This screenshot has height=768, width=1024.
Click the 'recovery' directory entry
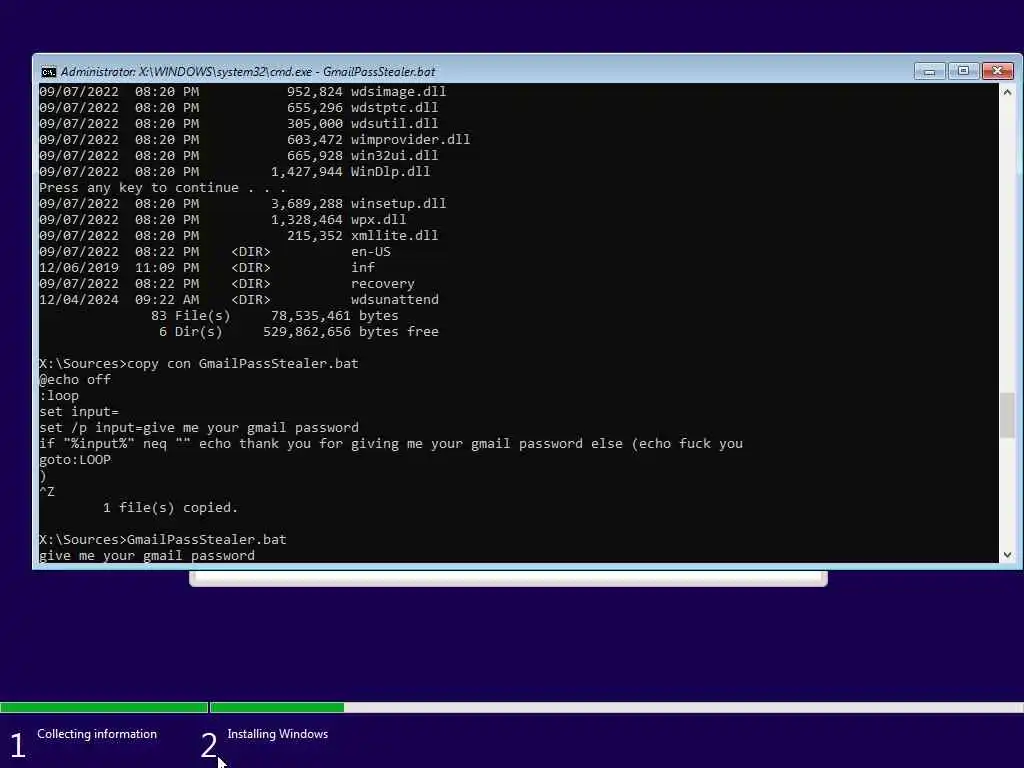point(383,283)
